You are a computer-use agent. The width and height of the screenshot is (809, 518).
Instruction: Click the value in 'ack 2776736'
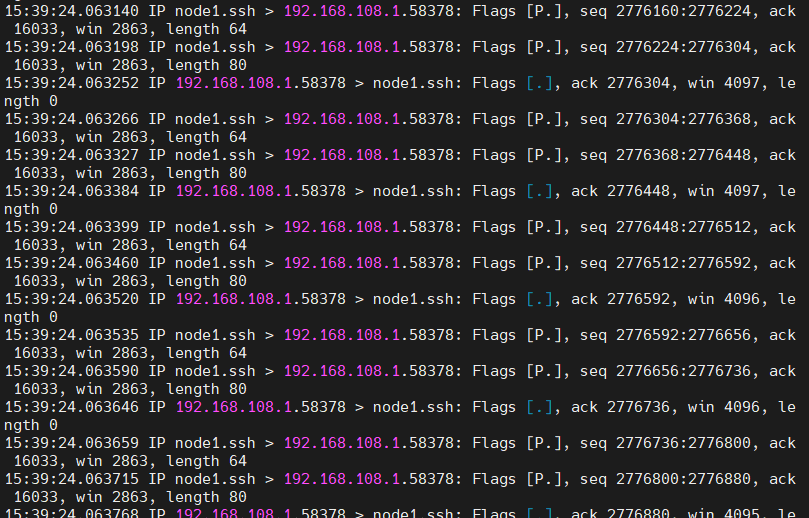pos(638,407)
